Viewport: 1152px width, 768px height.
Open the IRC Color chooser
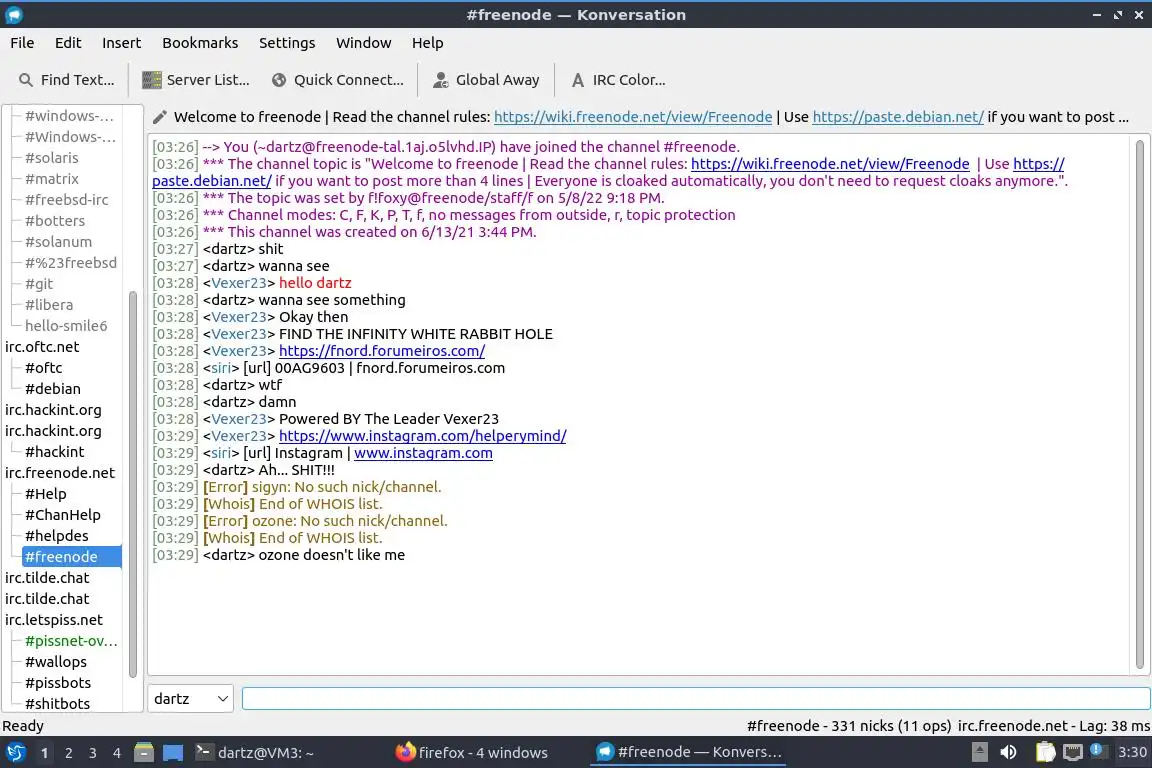tap(619, 80)
